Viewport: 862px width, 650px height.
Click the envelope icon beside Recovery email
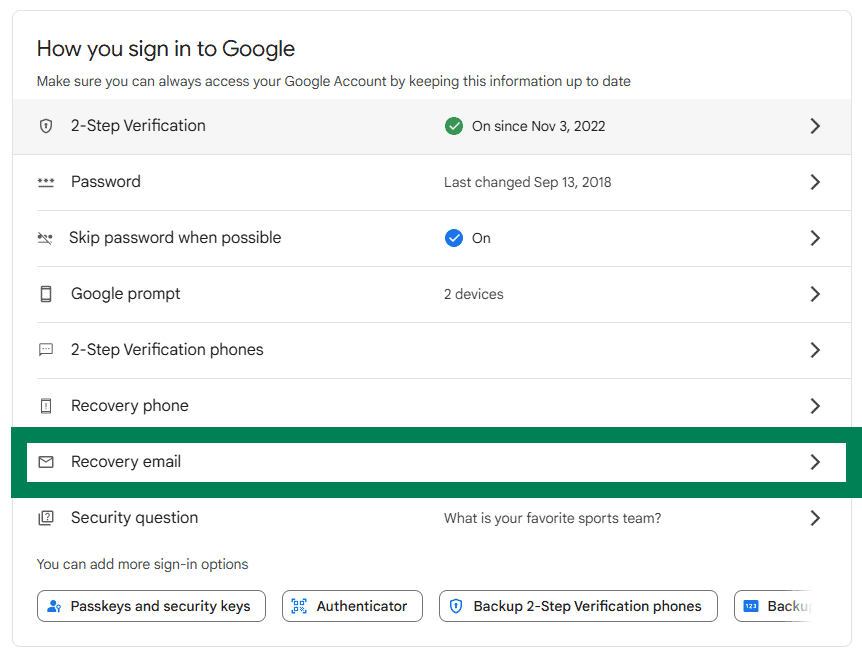pos(46,462)
